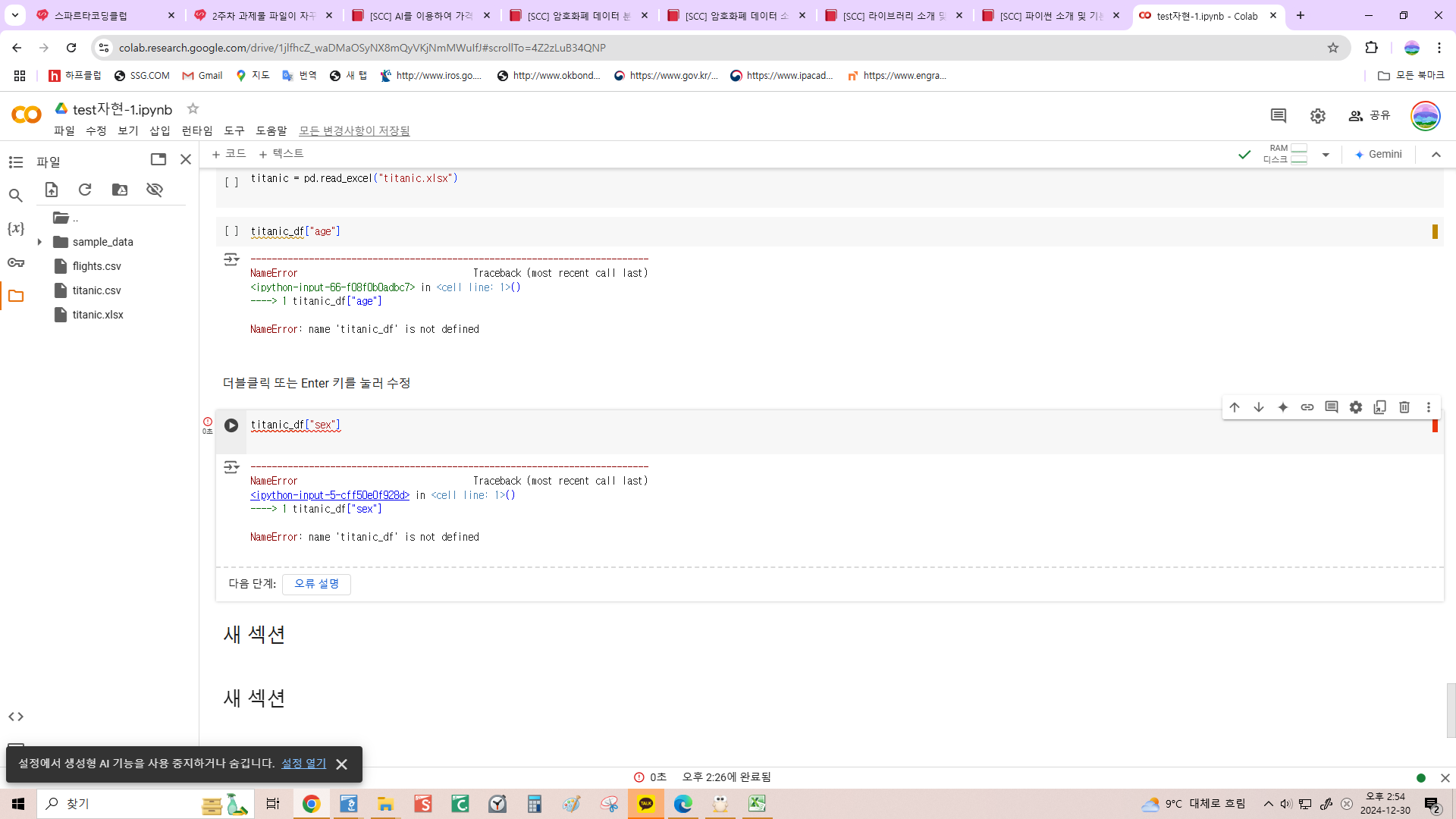Open the 삽입 menu
Image resolution: width=1456 pixels, height=819 pixels.
pyautogui.click(x=160, y=130)
